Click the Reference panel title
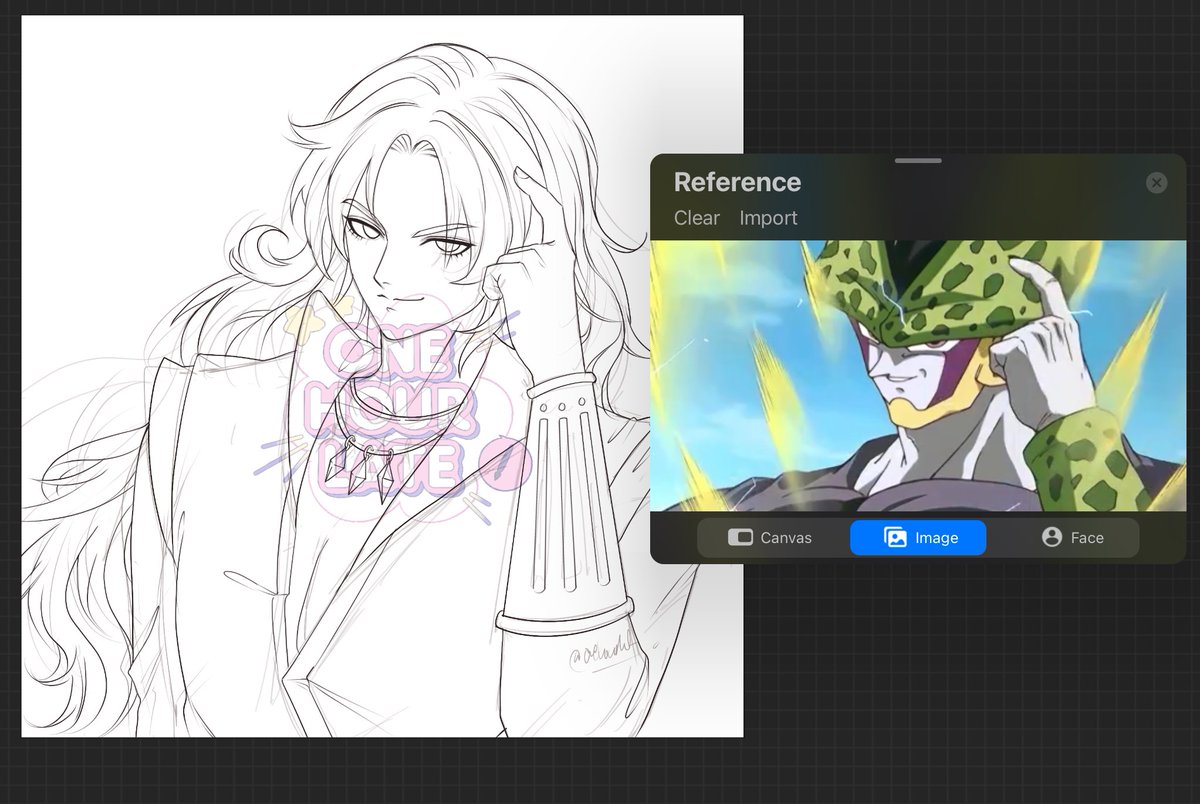1200x804 pixels. pyautogui.click(x=737, y=182)
